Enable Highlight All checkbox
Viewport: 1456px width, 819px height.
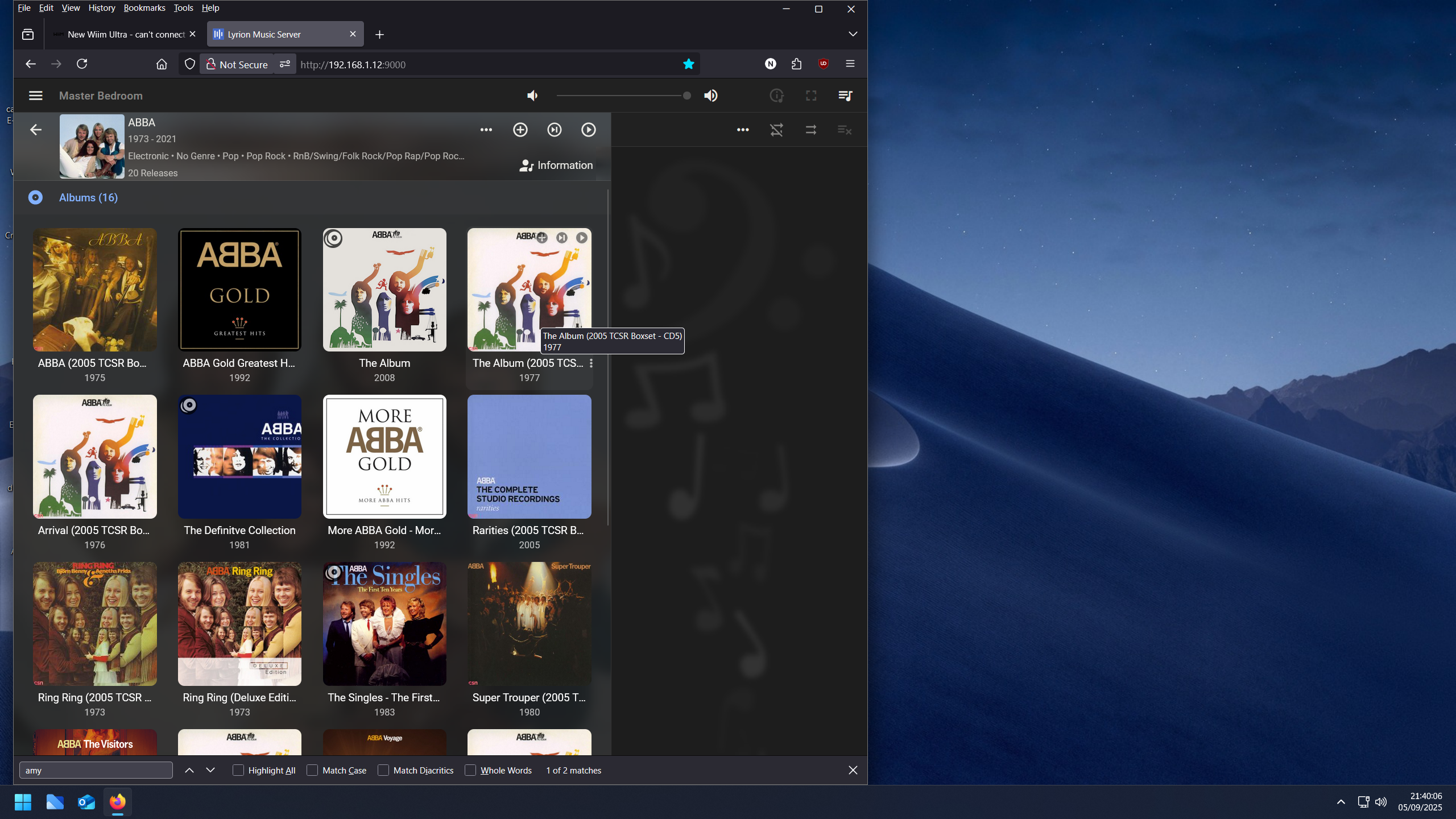238,770
